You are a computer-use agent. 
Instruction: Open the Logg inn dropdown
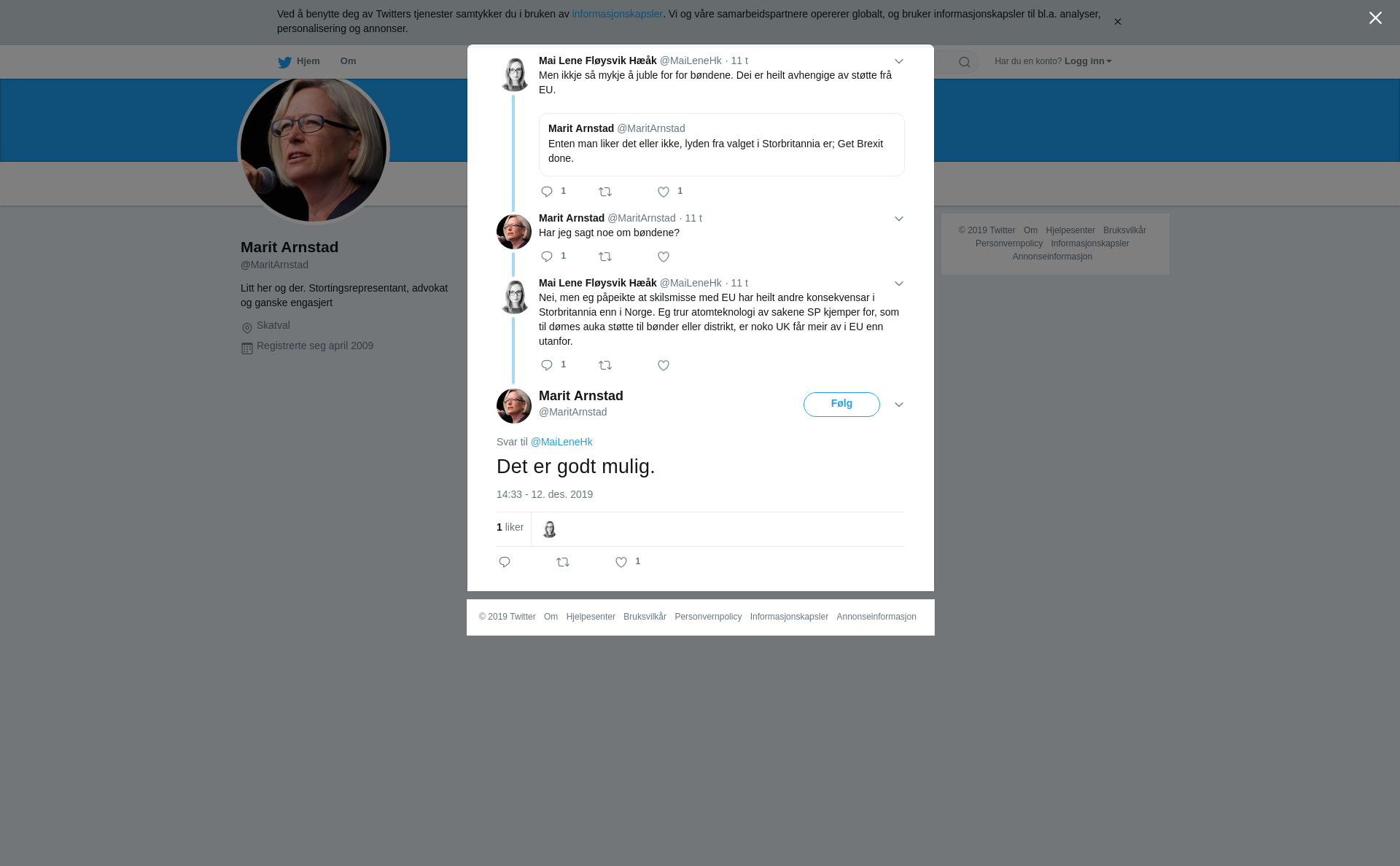1088,61
